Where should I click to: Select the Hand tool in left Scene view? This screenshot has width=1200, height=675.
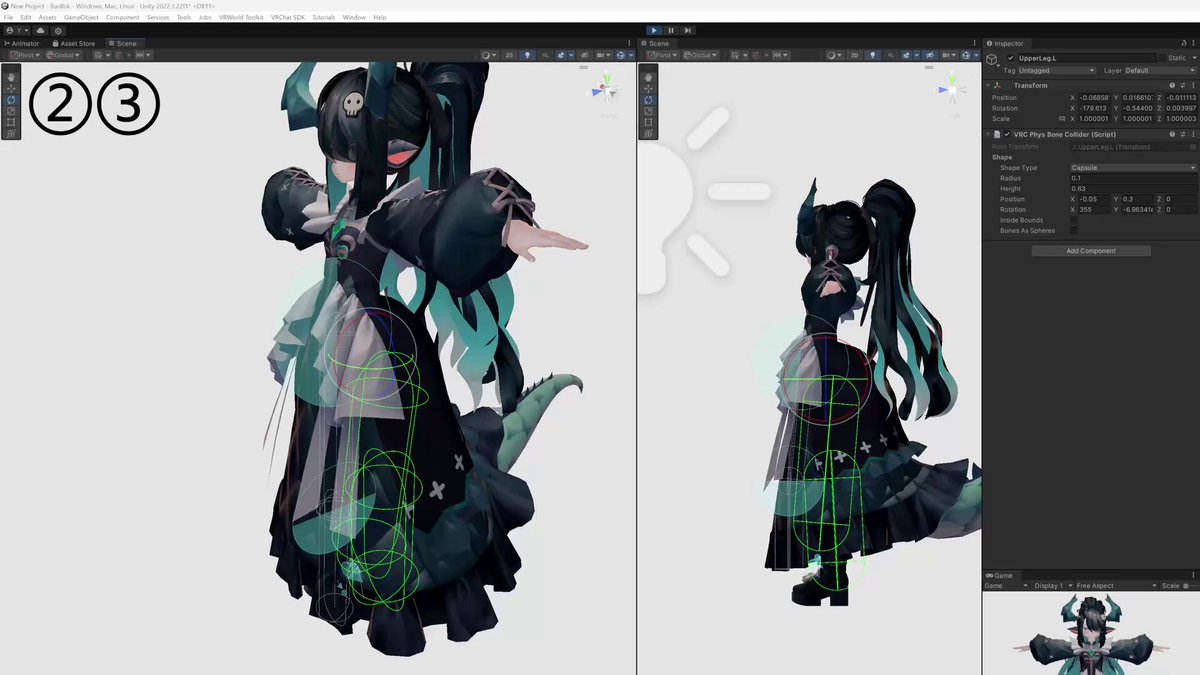[11, 78]
